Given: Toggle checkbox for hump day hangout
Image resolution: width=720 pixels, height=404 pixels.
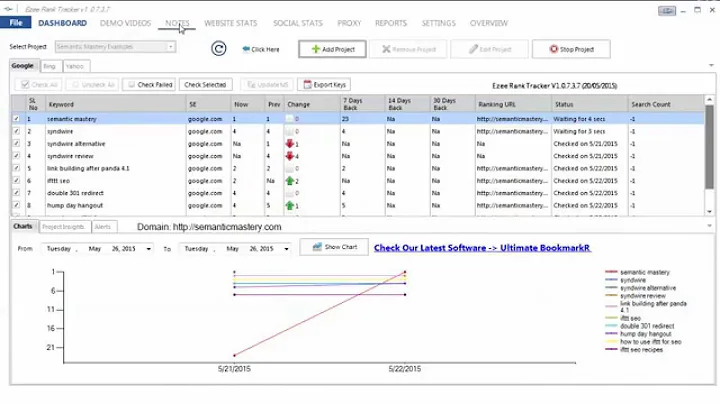Looking at the screenshot, I should click(x=17, y=206).
